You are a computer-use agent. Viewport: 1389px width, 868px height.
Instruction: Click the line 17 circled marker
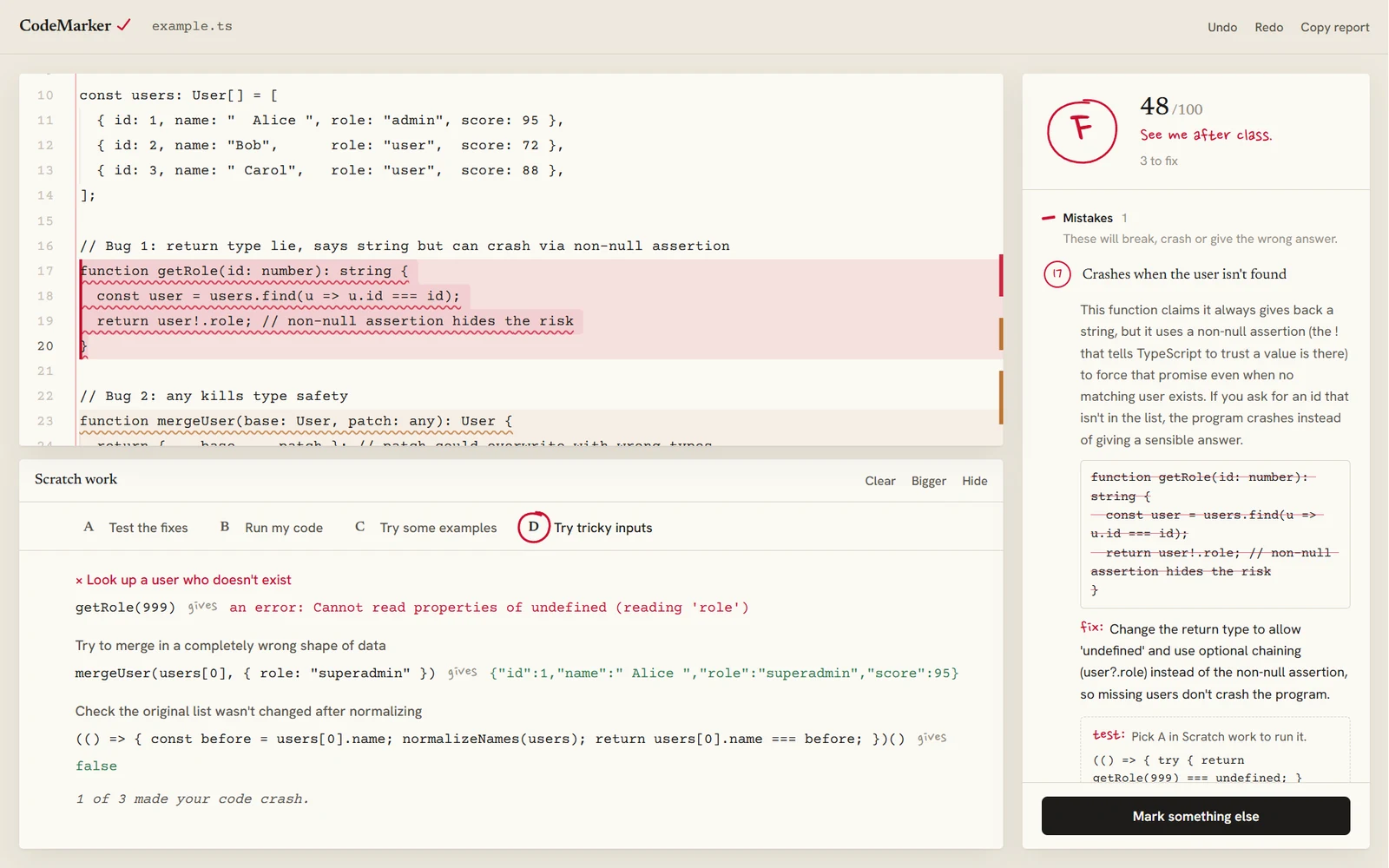1057,274
